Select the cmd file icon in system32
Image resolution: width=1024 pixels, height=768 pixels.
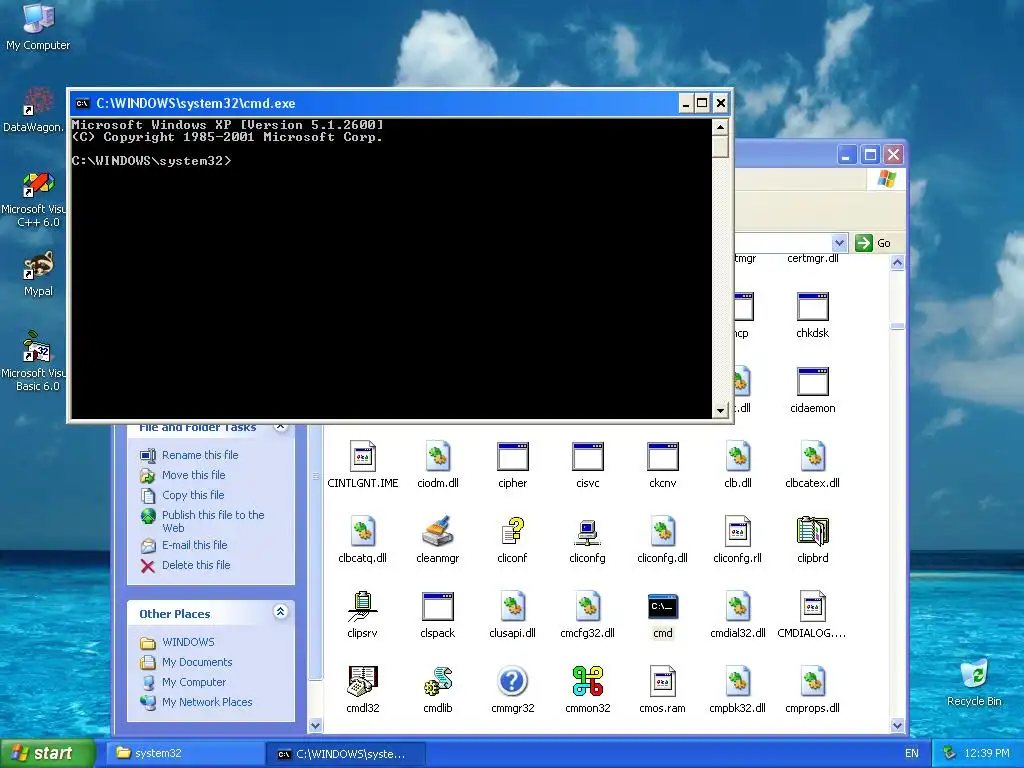pyautogui.click(x=662, y=607)
